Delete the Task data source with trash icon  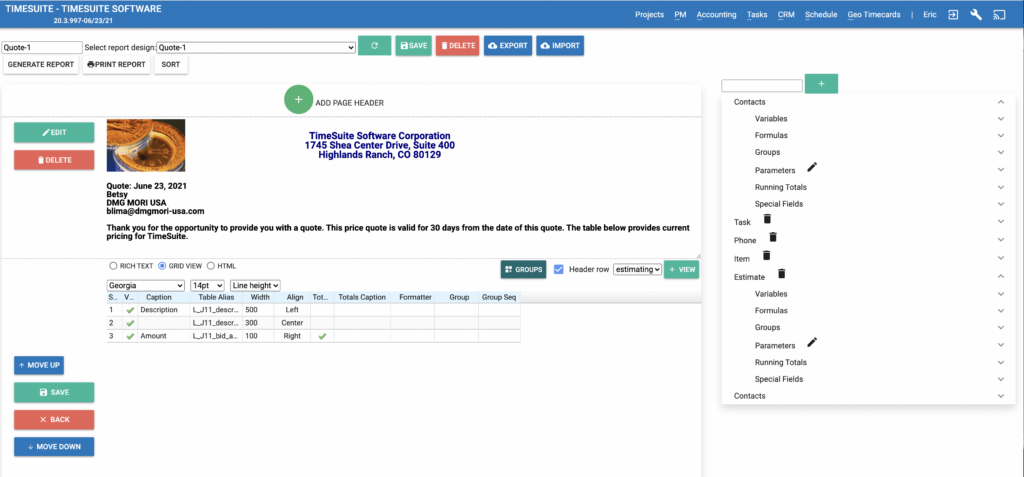[x=767, y=219]
